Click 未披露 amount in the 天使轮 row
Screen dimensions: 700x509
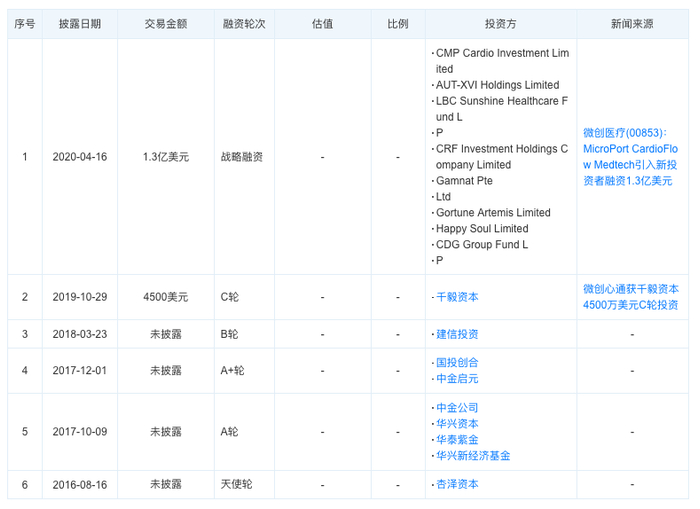pyautogui.click(x=166, y=484)
